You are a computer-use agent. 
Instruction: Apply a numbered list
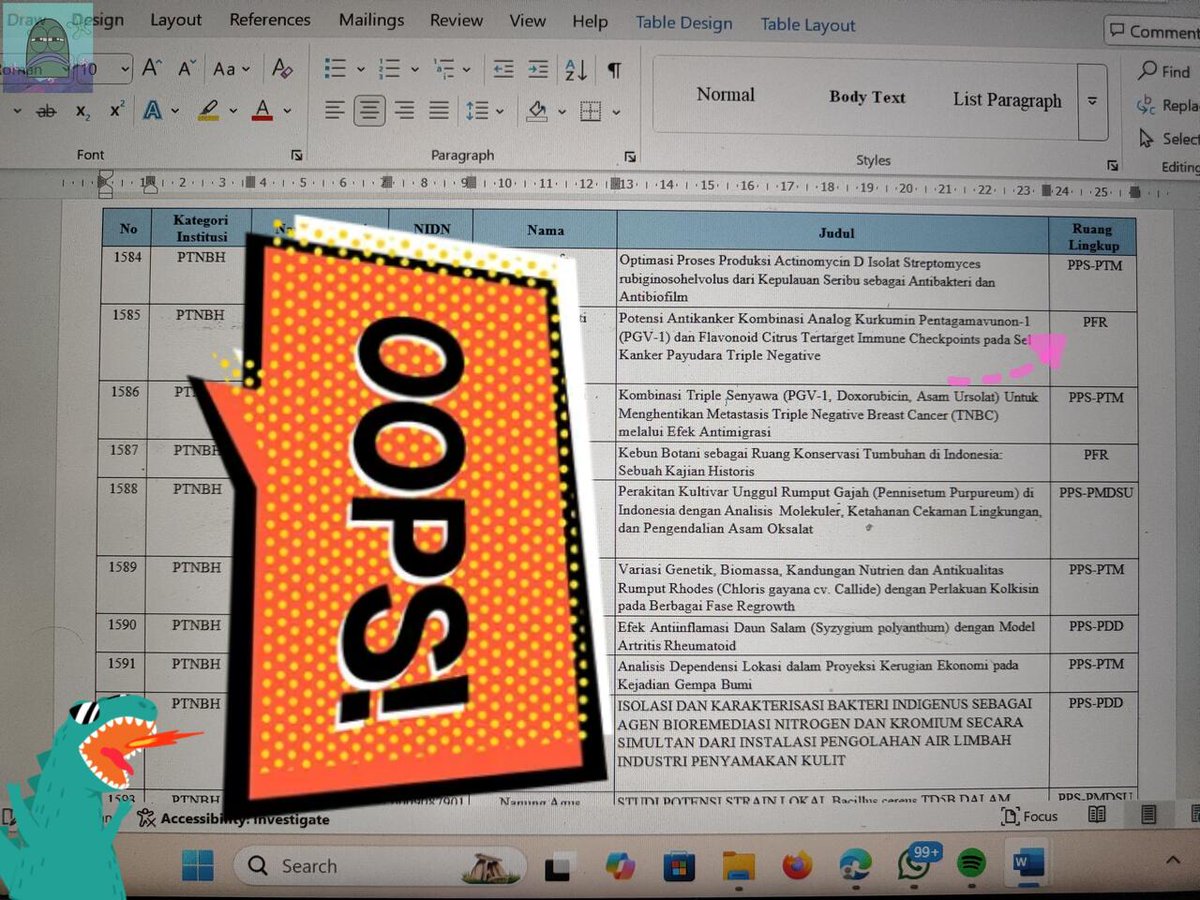(x=390, y=68)
